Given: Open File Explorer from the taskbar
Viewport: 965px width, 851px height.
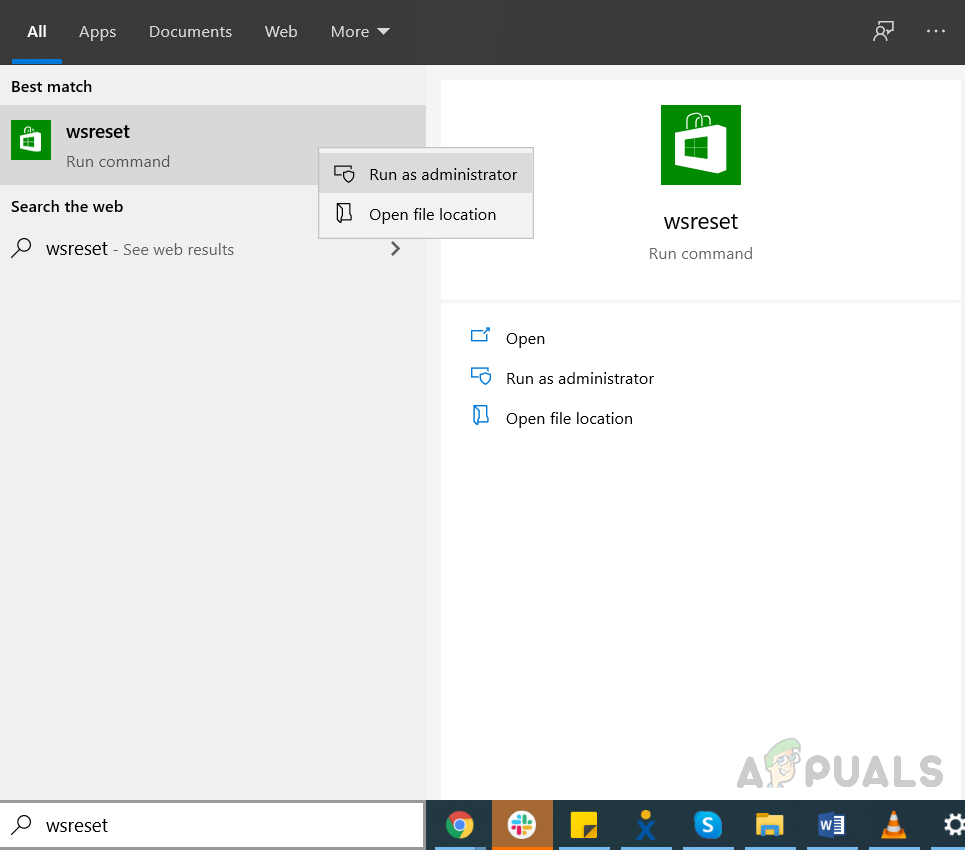Looking at the screenshot, I should coord(769,825).
